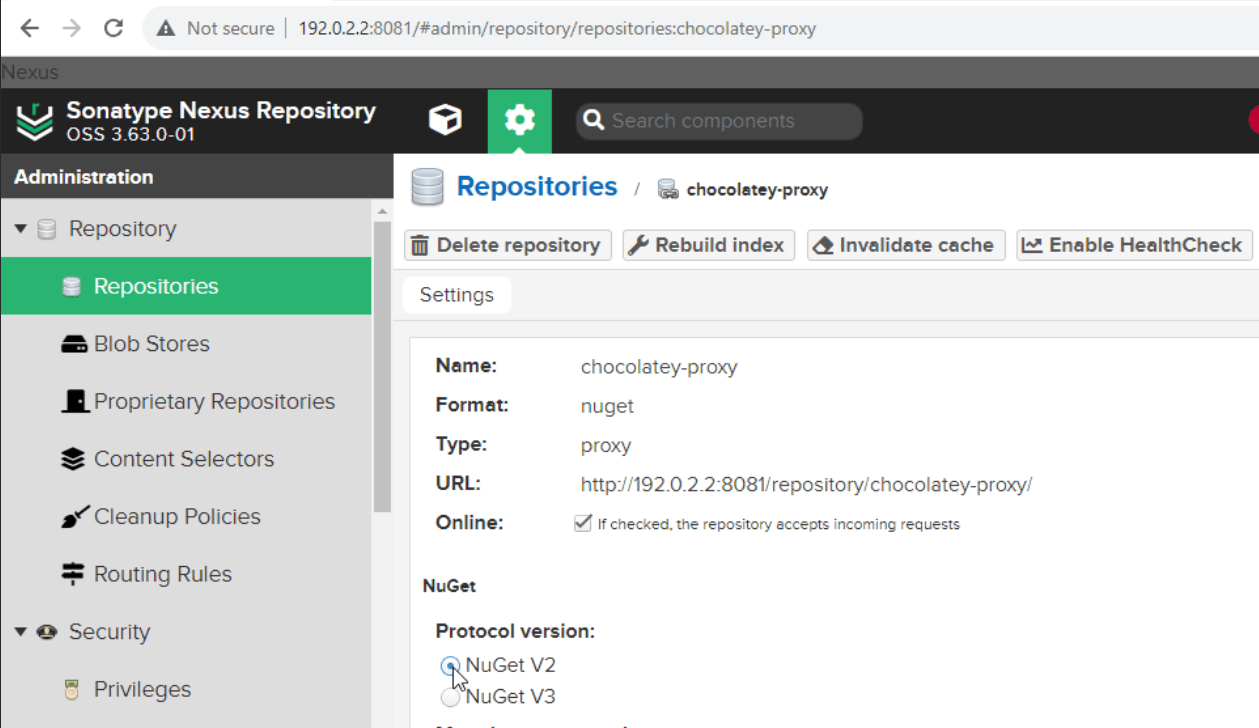
Task: Click the browser back arrow
Action: tap(30, 28)
